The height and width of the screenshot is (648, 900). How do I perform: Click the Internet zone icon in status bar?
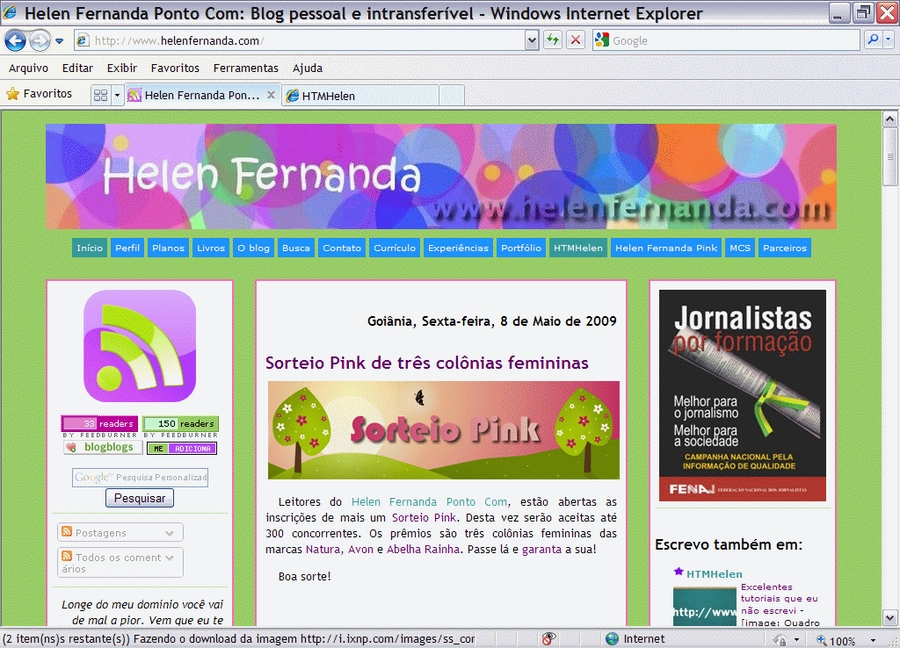tap(611, 638)
